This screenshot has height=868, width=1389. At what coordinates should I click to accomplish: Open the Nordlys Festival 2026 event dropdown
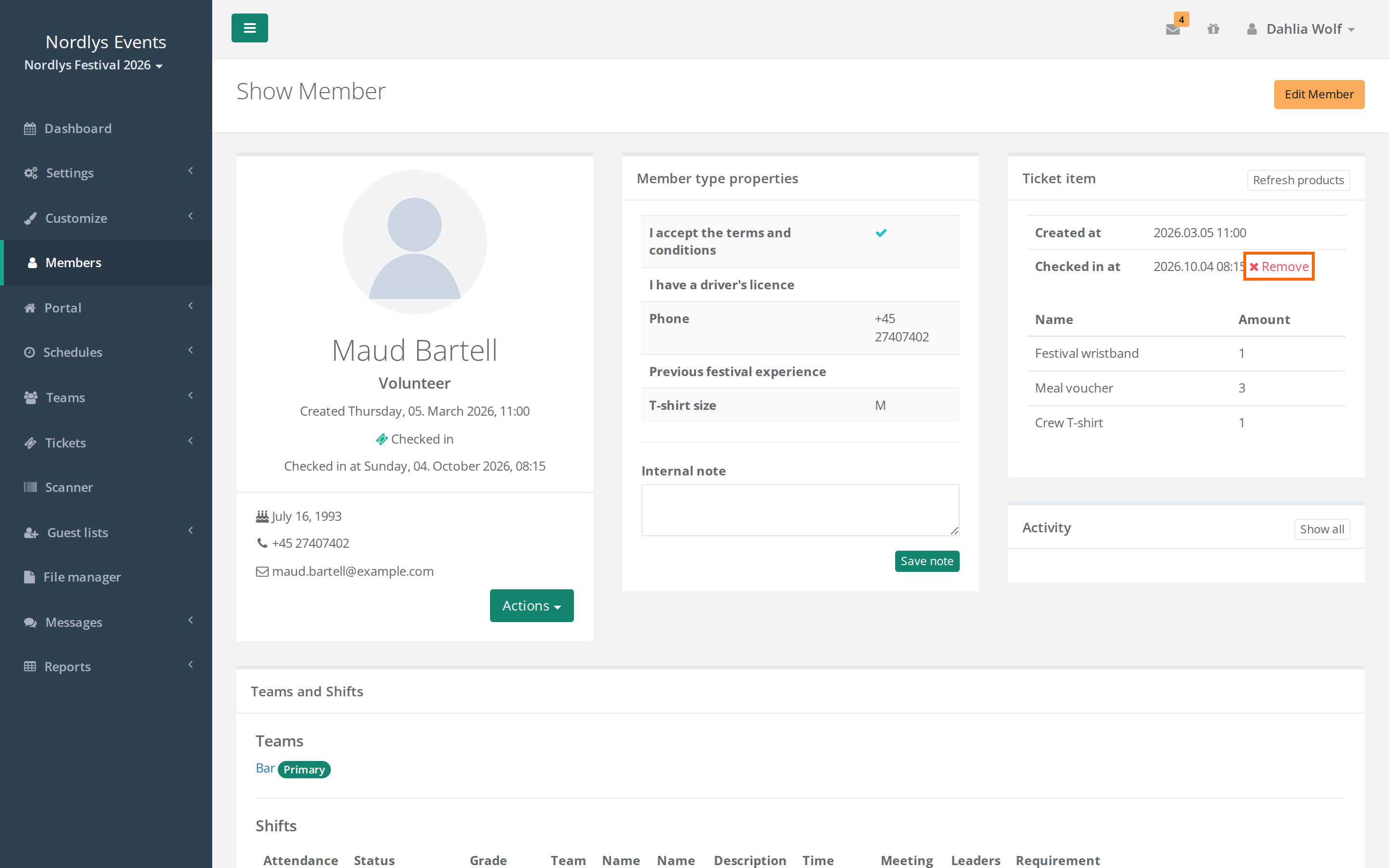[x=94, y=65]
